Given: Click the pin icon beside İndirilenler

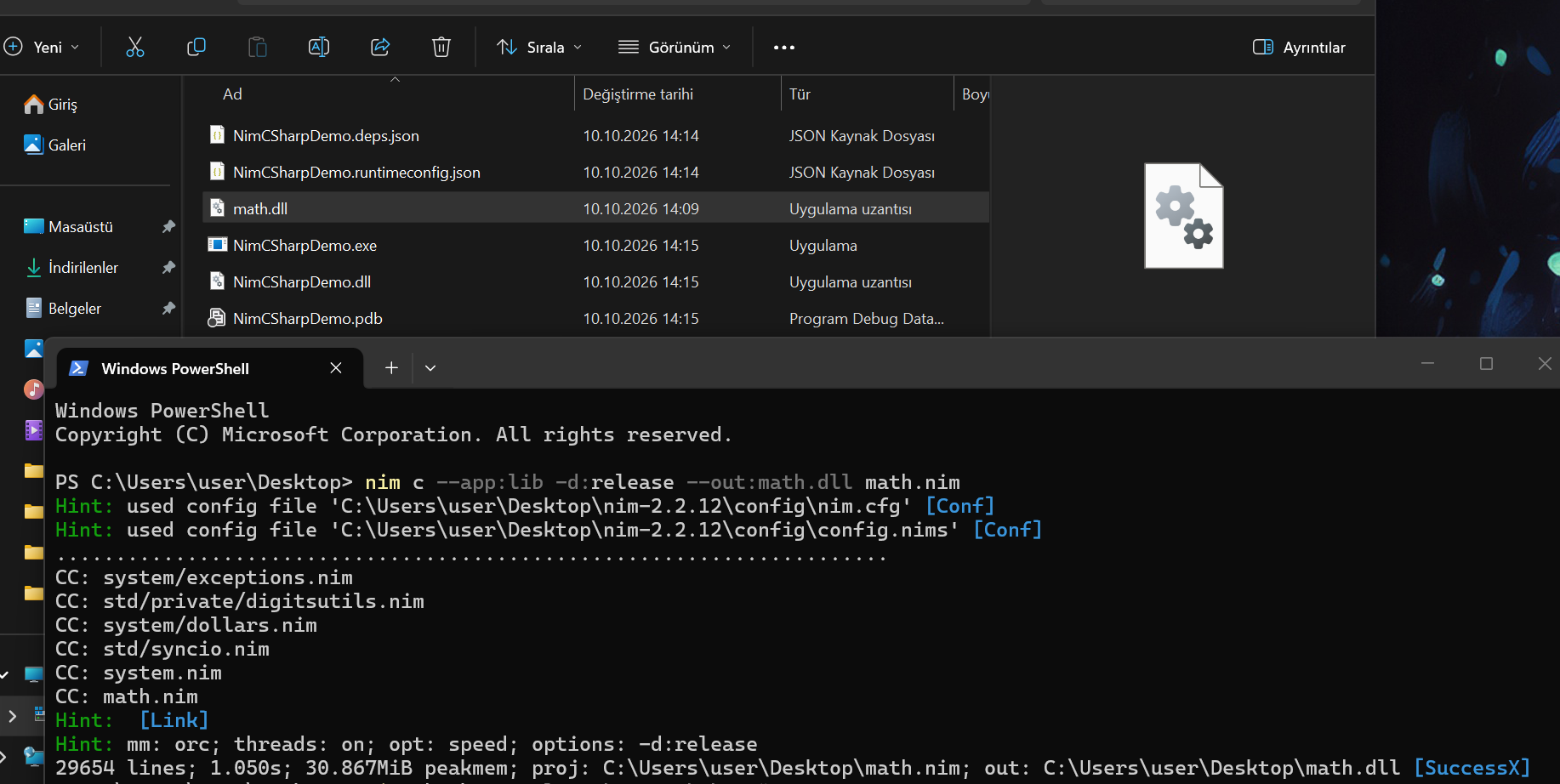Looking at the screenshot, I should (x=168, y=268).
